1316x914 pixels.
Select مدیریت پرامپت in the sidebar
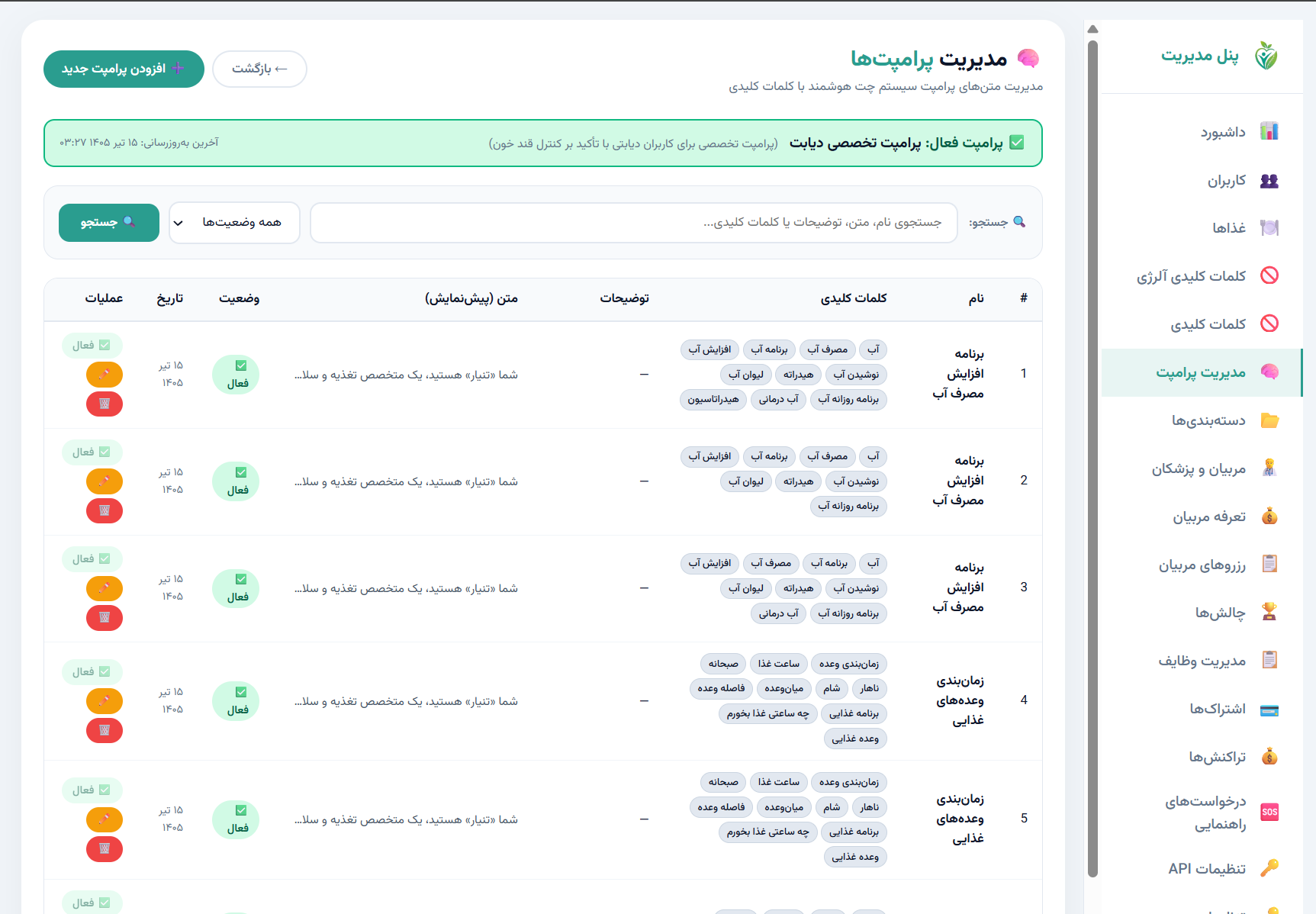[1202, 372]
